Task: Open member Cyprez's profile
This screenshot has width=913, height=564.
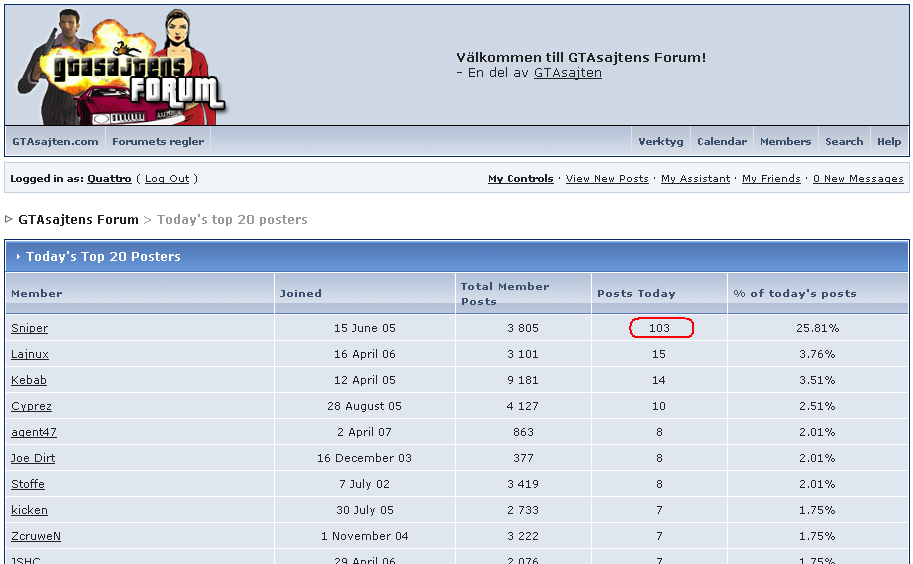Action: [31, 406]
